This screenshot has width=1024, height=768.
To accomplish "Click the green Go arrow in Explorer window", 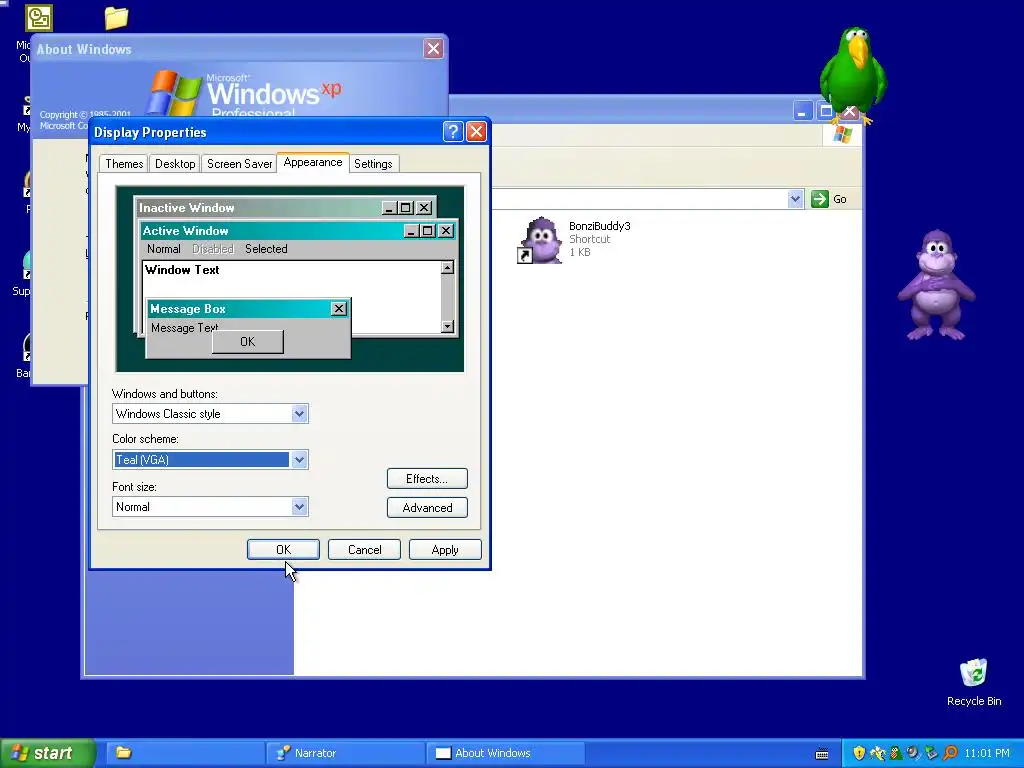I will click(x=819, y=199).
